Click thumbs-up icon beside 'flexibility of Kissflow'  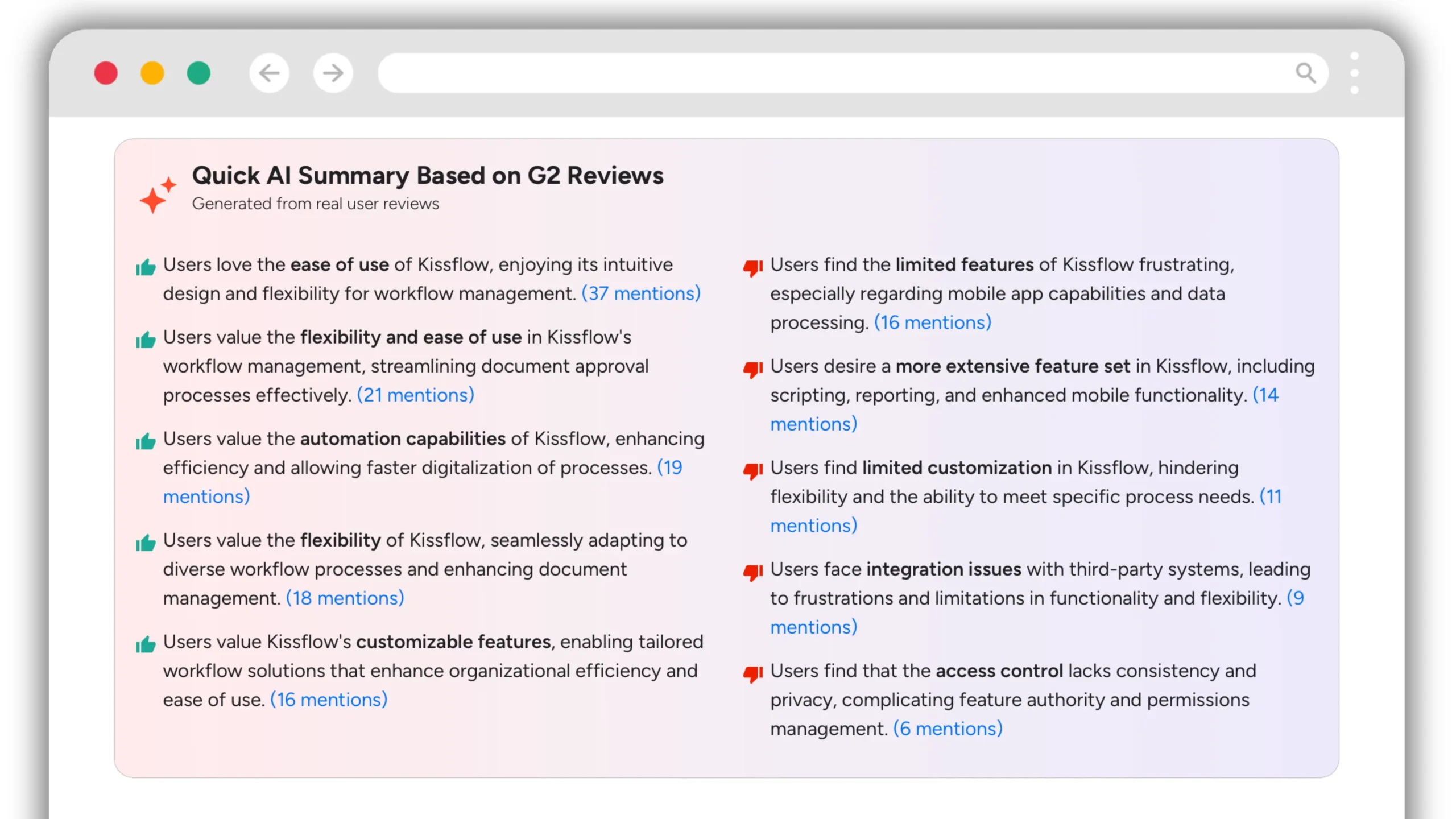pyautogui.click(x=146, y=543)
